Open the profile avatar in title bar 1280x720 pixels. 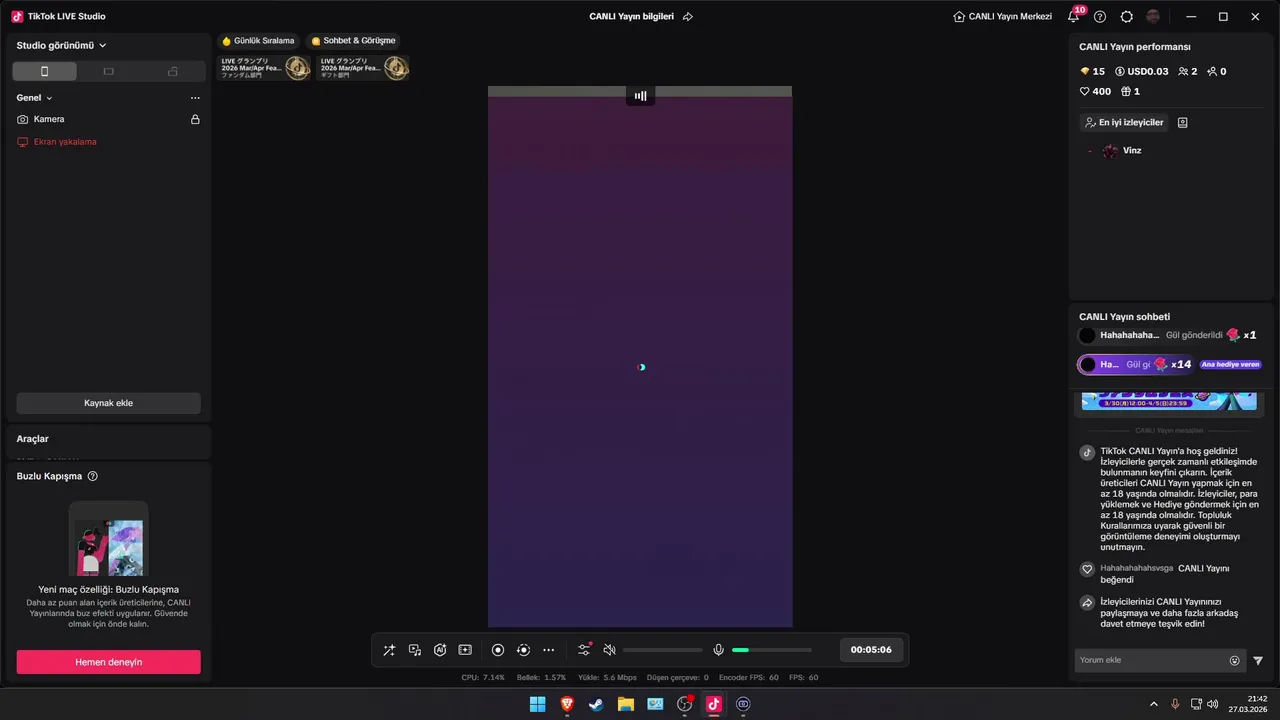click(1154, 17)
